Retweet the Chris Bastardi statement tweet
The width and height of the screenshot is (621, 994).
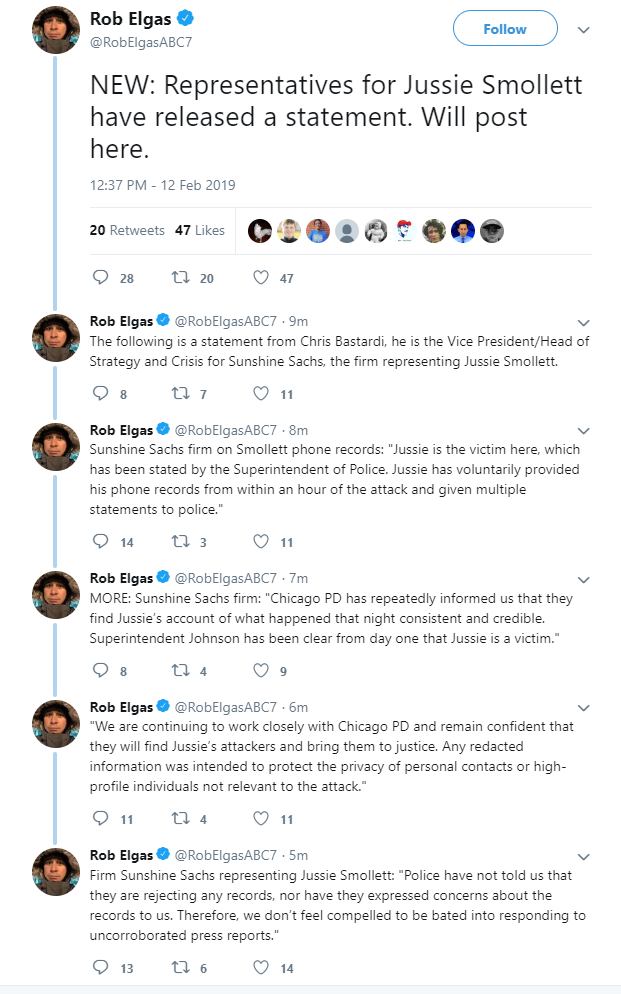[x=181, y=394]
